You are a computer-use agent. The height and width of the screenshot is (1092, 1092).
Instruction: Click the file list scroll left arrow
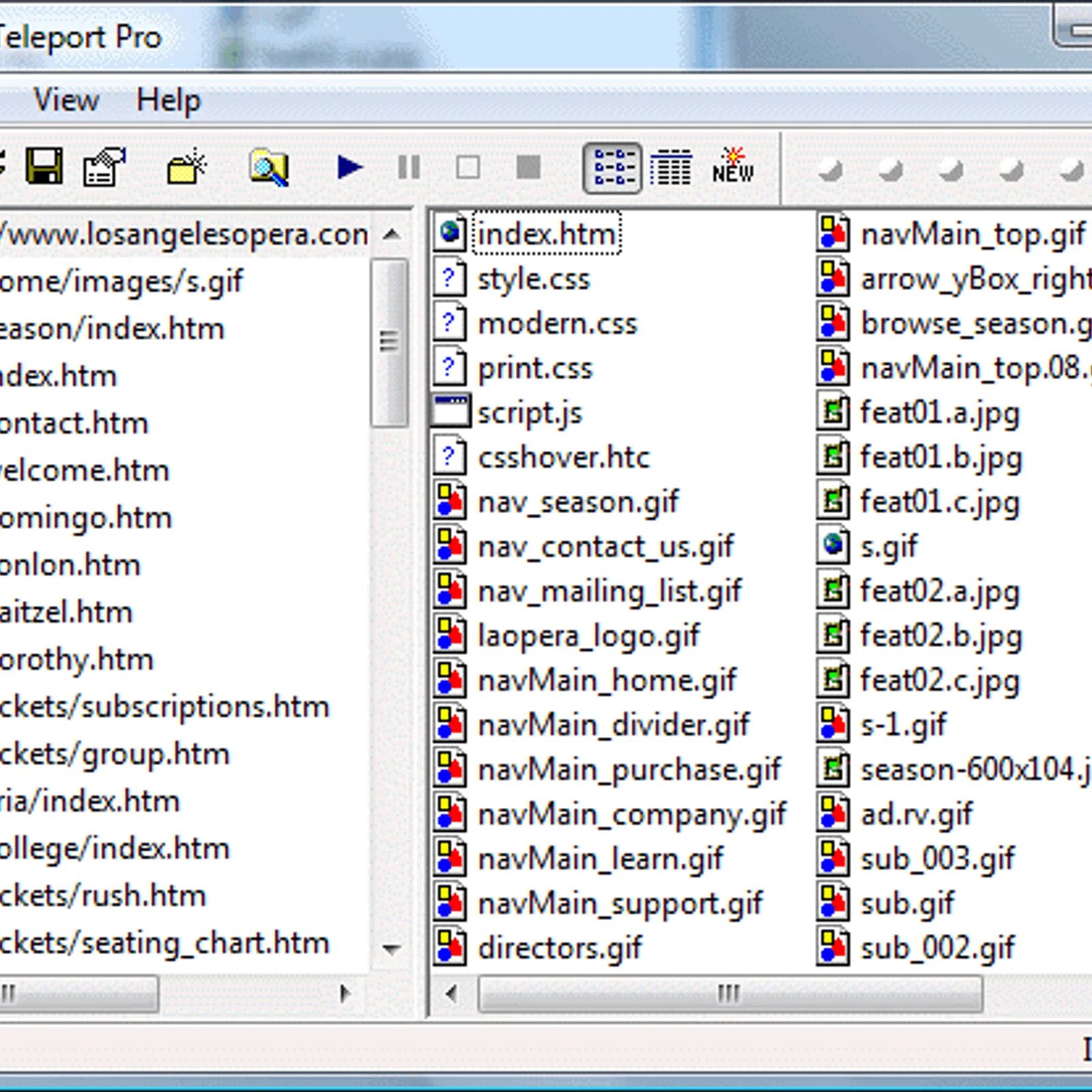click(x=450, y=994)
